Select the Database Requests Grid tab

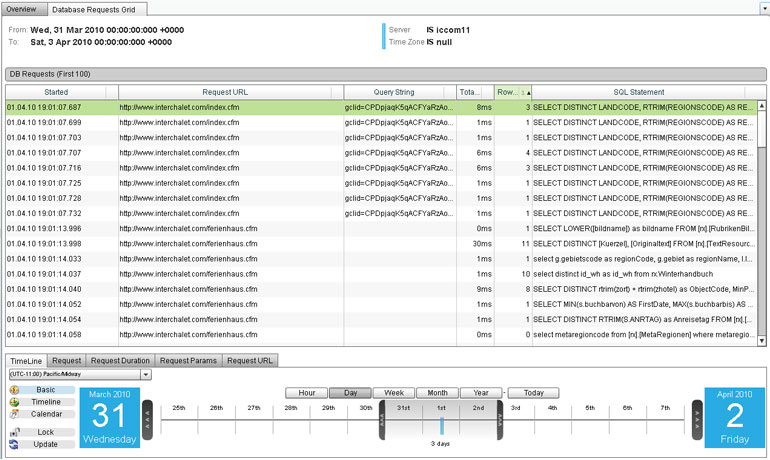pyautogui.click(x=97, y=9)
